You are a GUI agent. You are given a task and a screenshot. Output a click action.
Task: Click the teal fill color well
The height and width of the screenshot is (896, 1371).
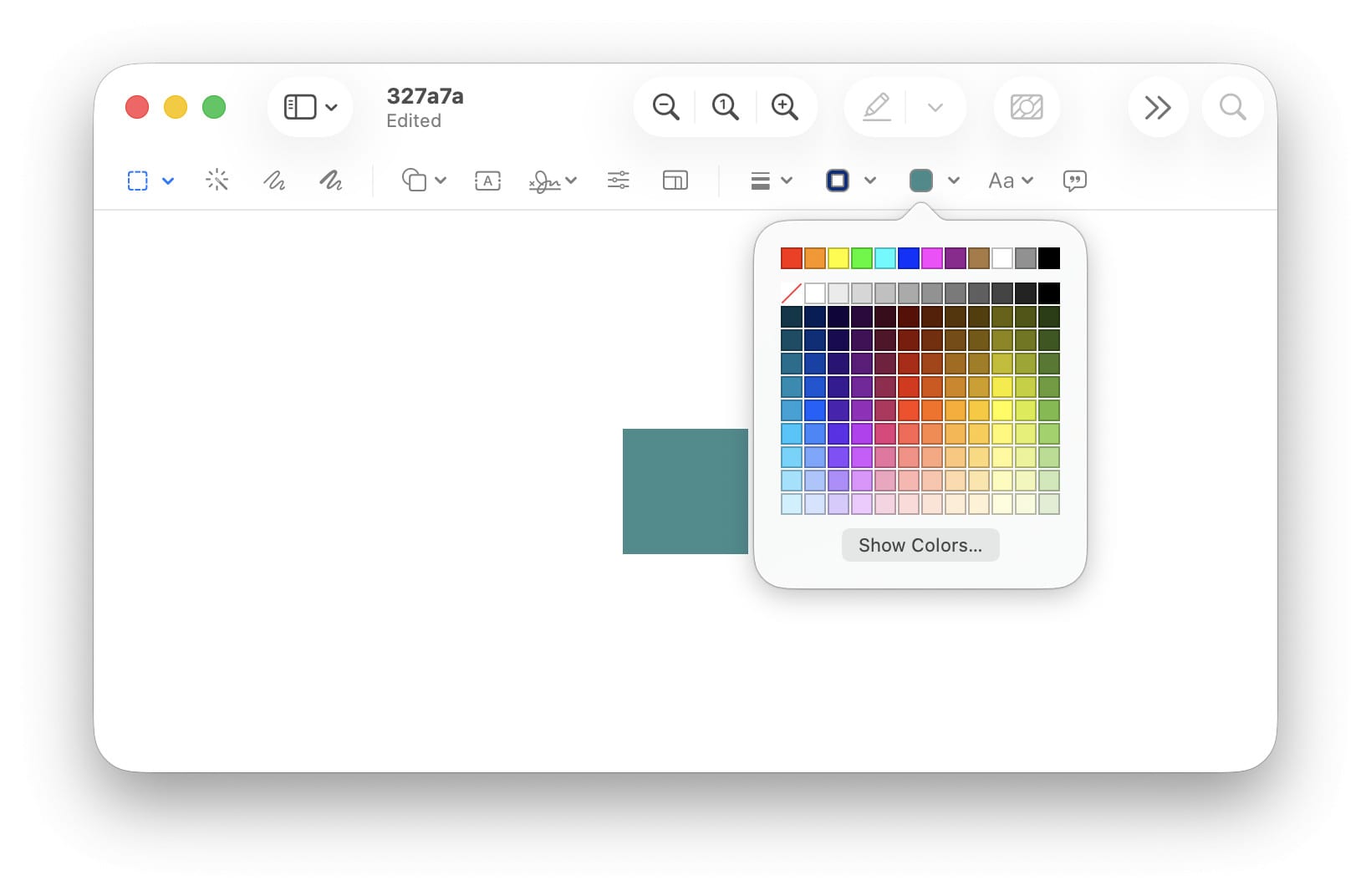(921, 181)
